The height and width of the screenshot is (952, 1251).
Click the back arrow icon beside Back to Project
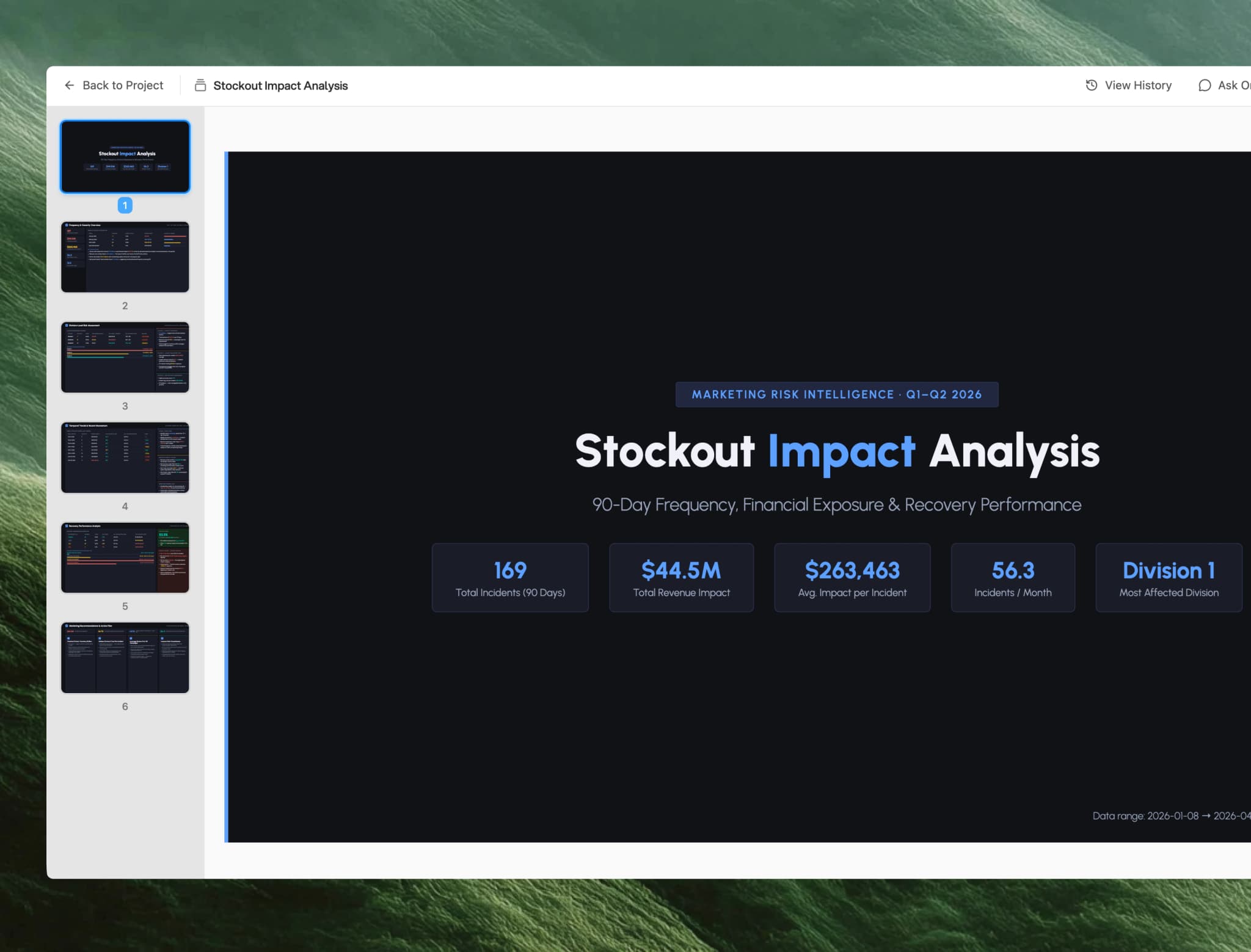tap(70, 85)
